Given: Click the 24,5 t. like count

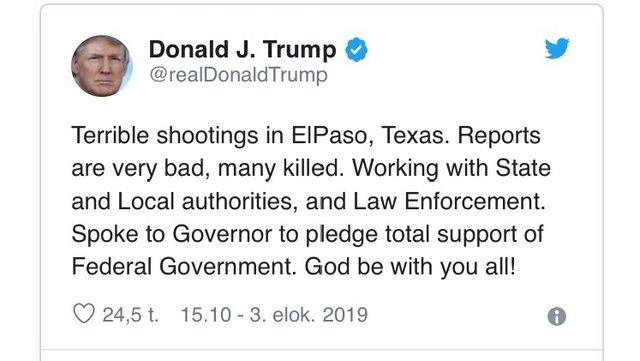Looking at the screenshot, I should 130,315.
